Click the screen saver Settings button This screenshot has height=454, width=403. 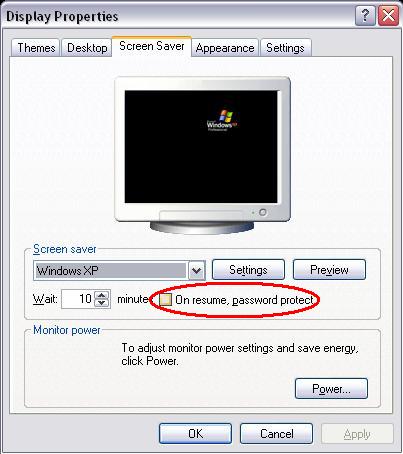(248, 270)
